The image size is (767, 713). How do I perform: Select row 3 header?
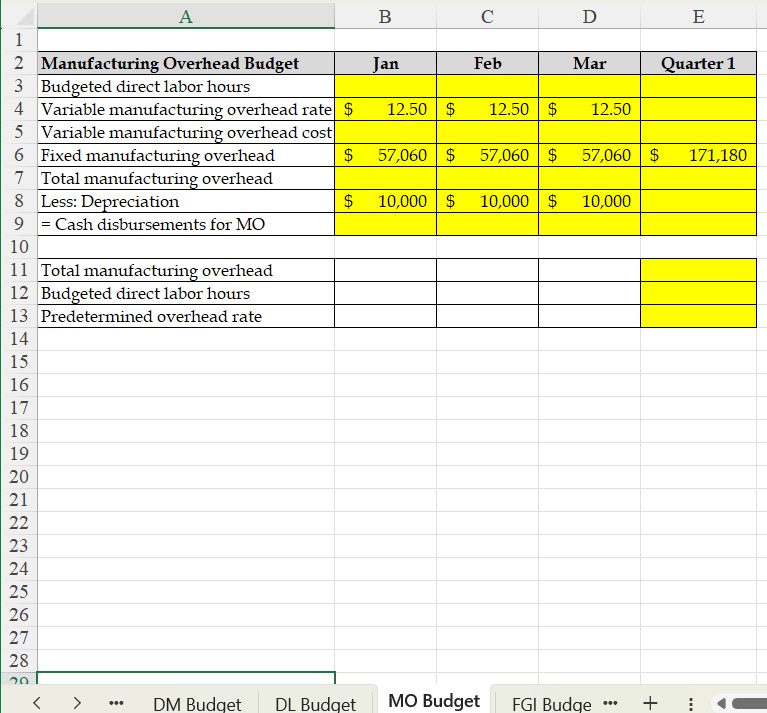tap(19, 86)
